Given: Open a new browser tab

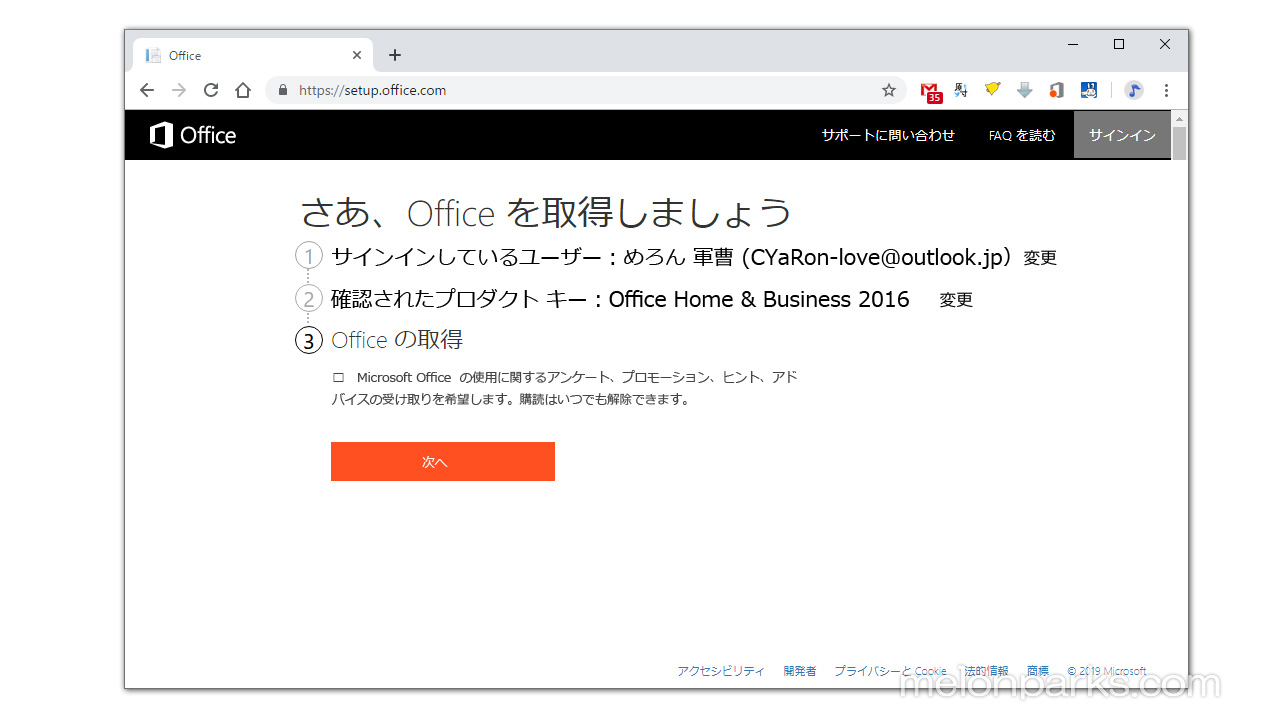Looking at the screenshot, I should click(x=395, y=55).
